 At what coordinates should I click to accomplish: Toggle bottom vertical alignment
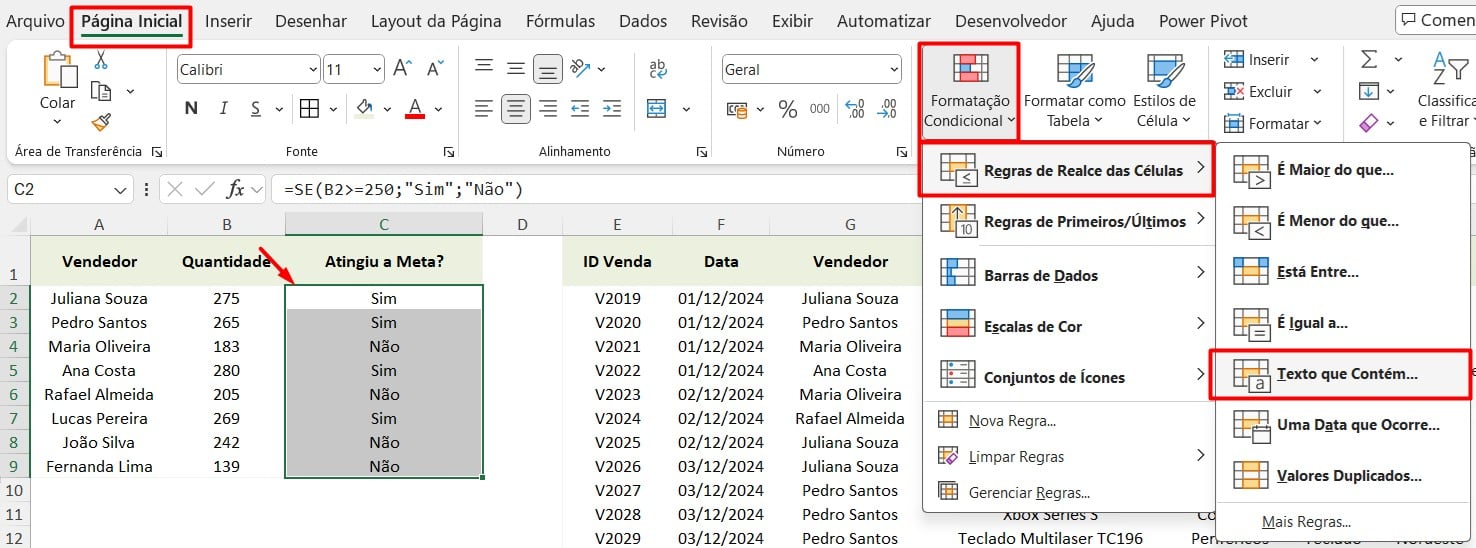[547, 69]
